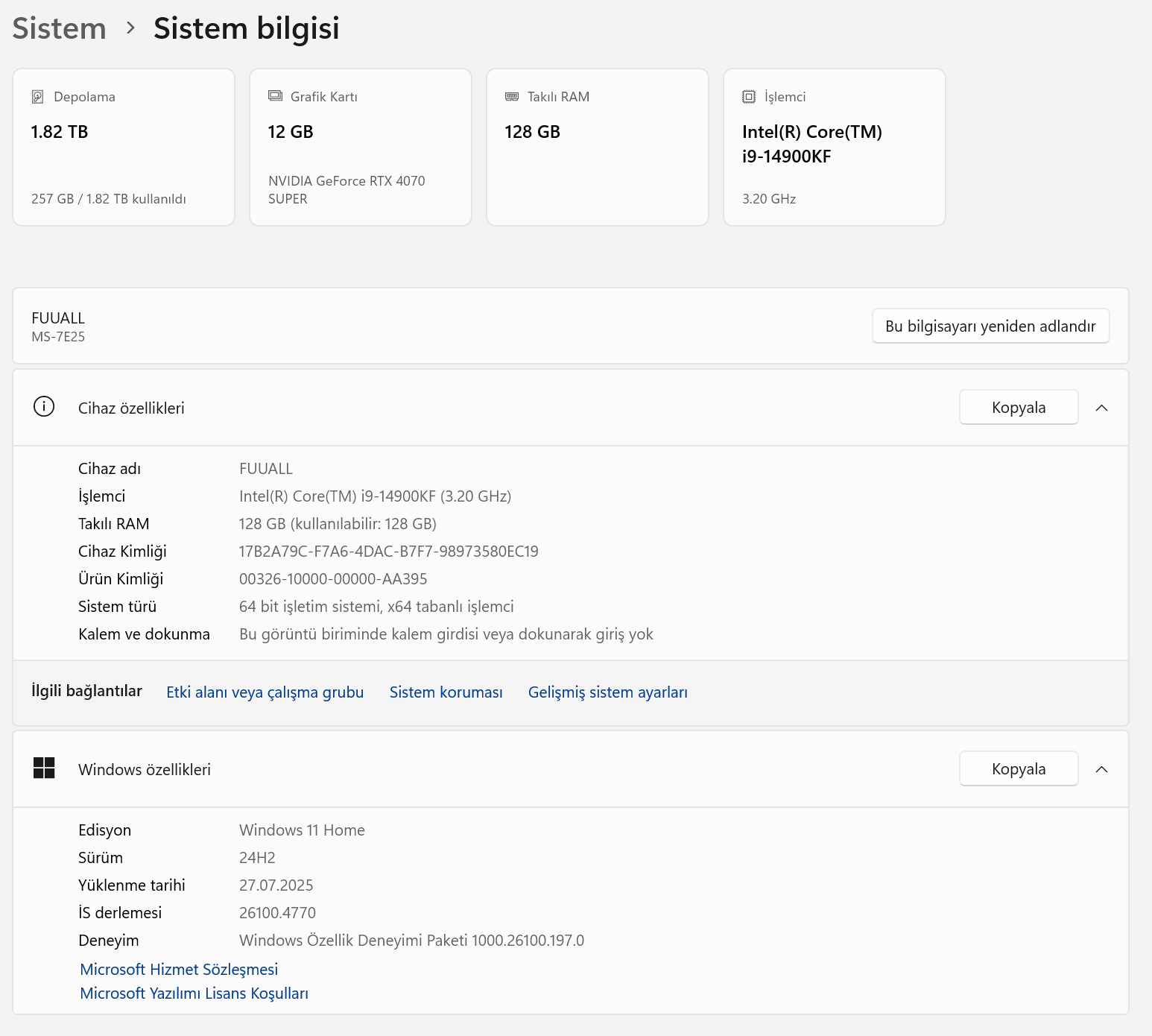Click the Windows Özellik Deneyimi Paketi 1000.26100.197.0 value

click(x=411, y=941)
